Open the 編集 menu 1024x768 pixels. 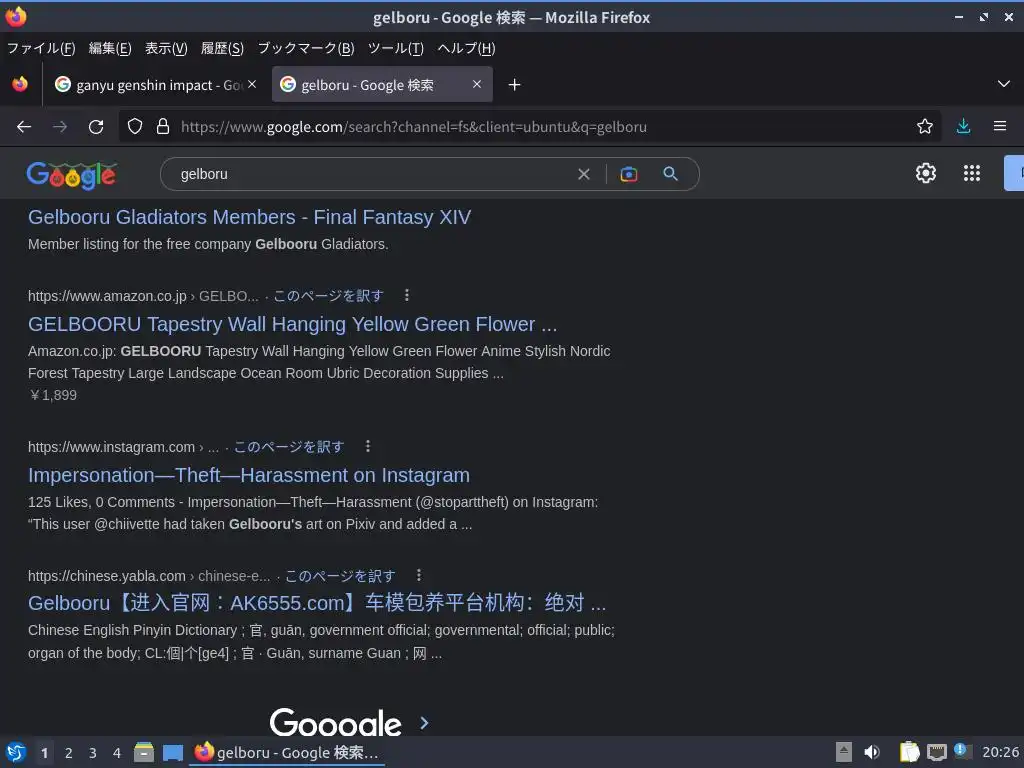pyautogui.click(x=110, y=48)
